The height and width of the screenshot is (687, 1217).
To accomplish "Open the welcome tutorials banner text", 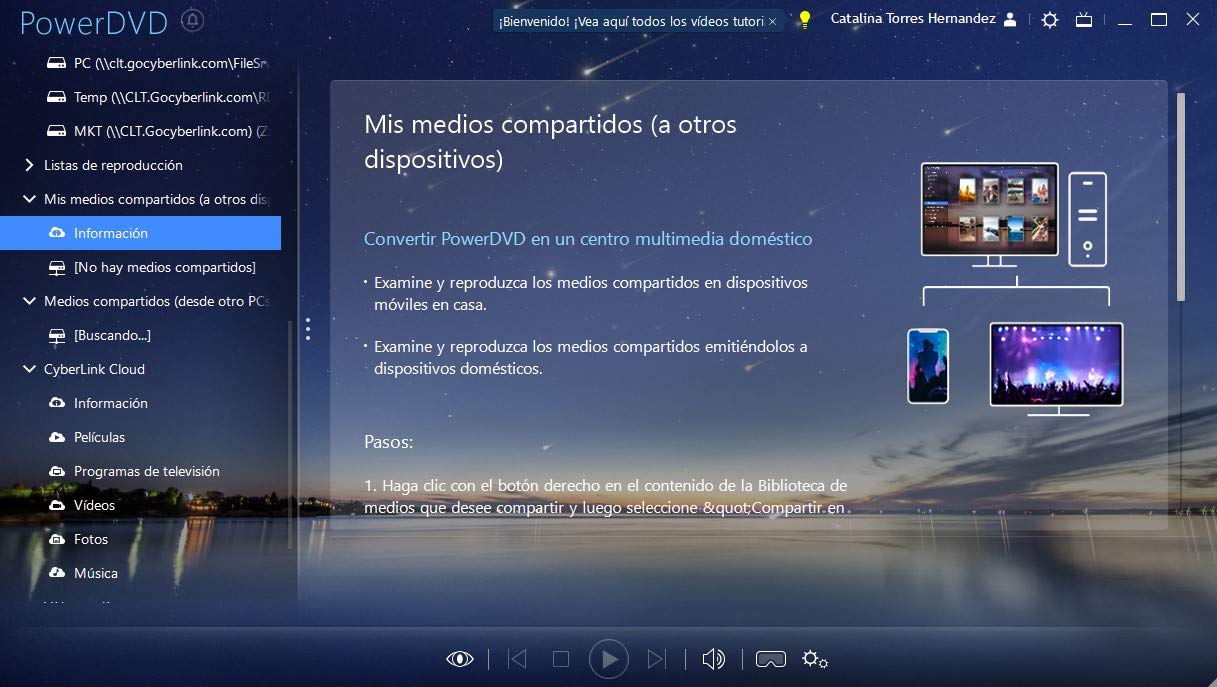I will [x=631, y=21].
